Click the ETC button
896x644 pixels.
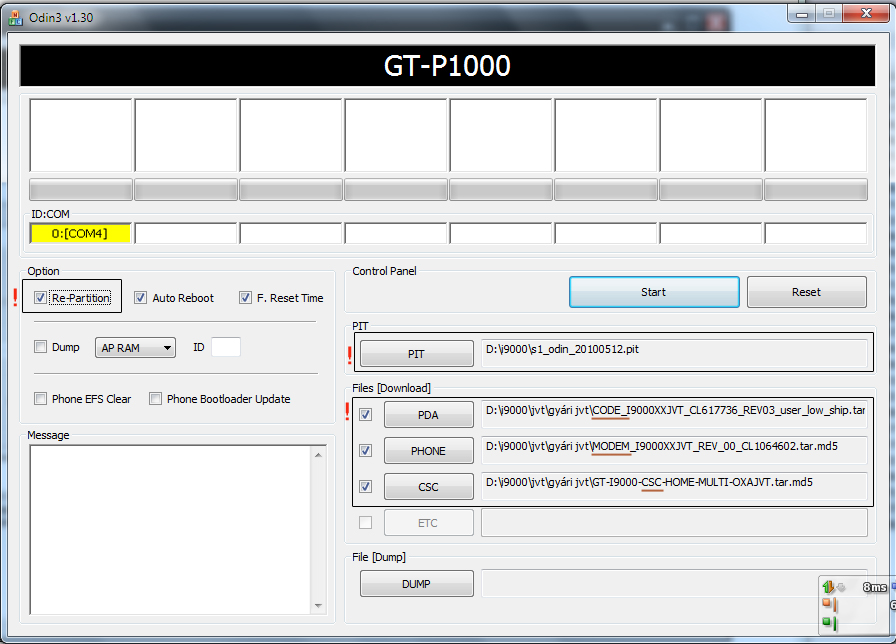pyautogui.click(x=429, y=523)
